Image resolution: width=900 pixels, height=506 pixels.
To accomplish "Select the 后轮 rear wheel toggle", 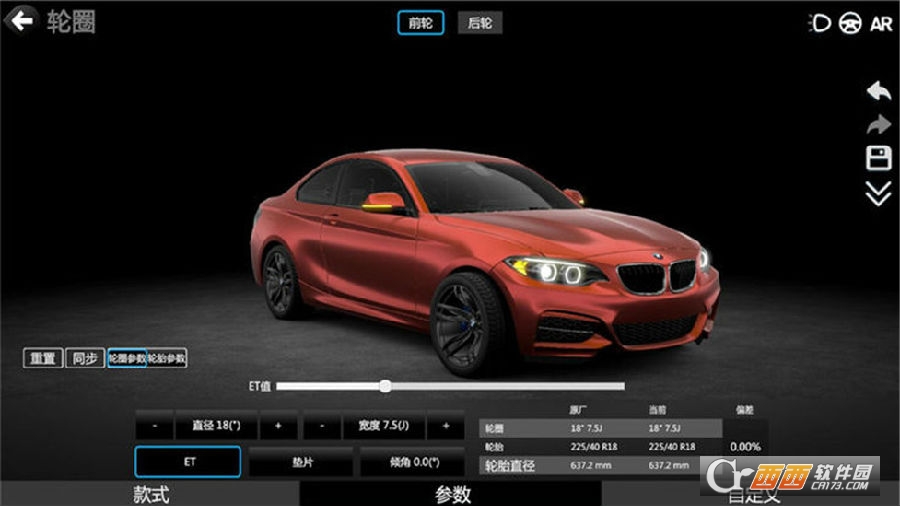I will pos(480,23).
